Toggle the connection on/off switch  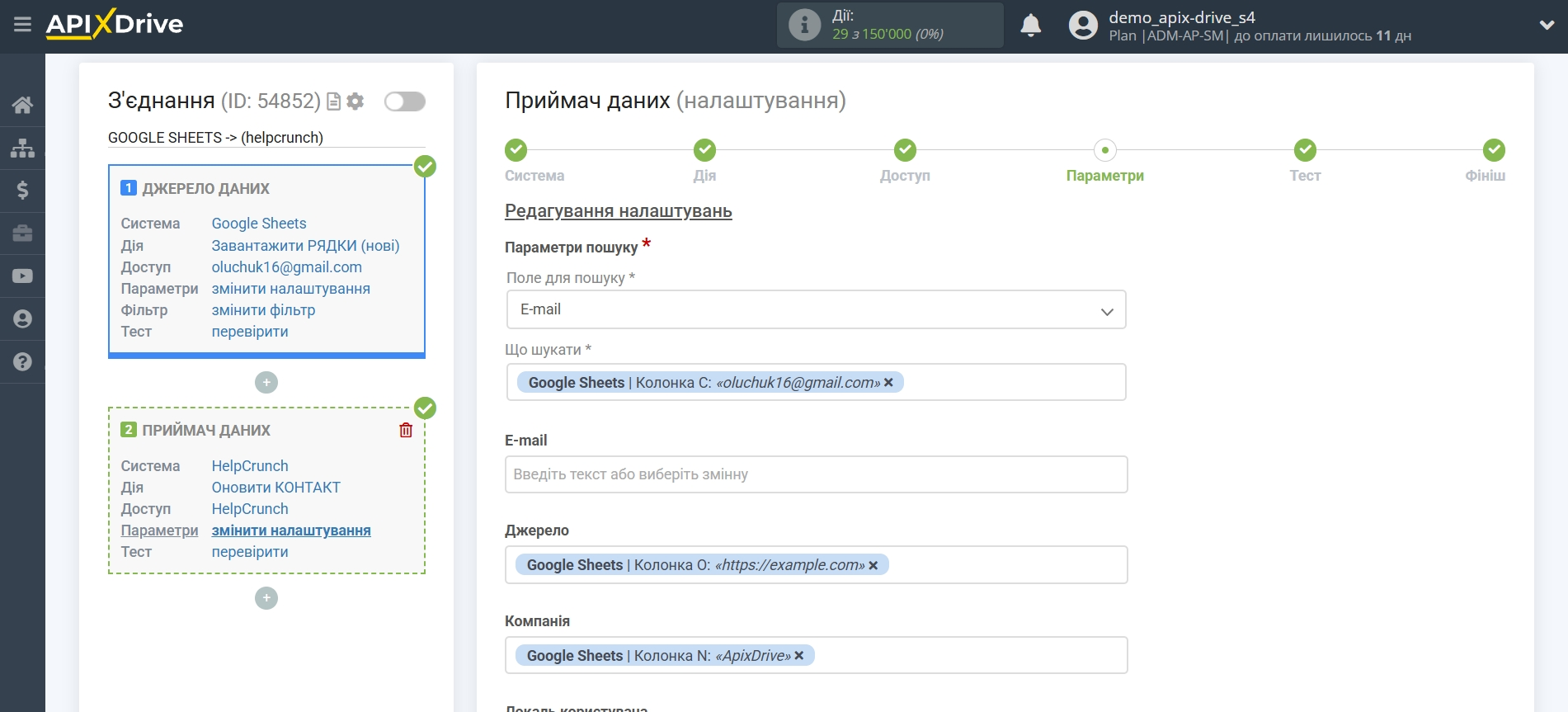pyautogui.click(x=405, y=101)
